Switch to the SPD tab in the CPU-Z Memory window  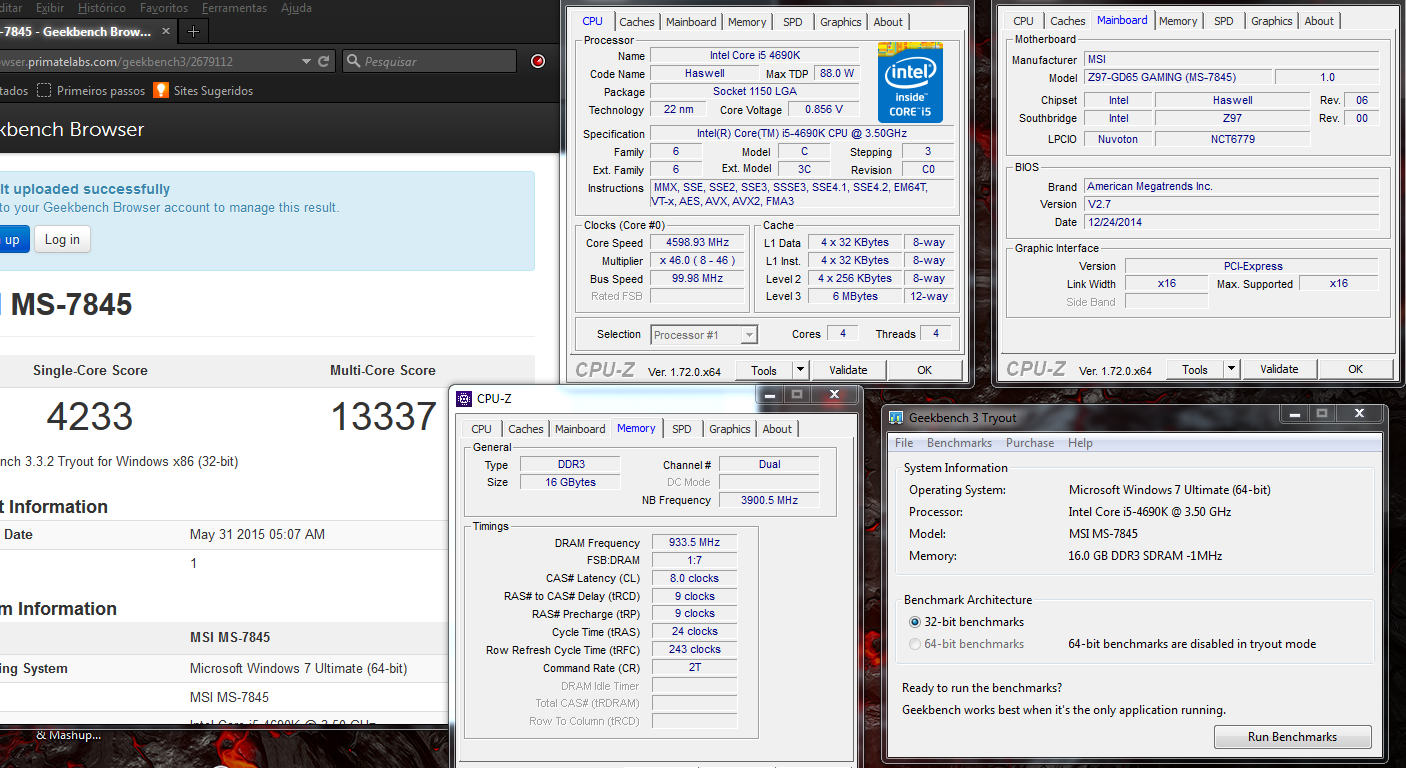click(x=681, y=429)
